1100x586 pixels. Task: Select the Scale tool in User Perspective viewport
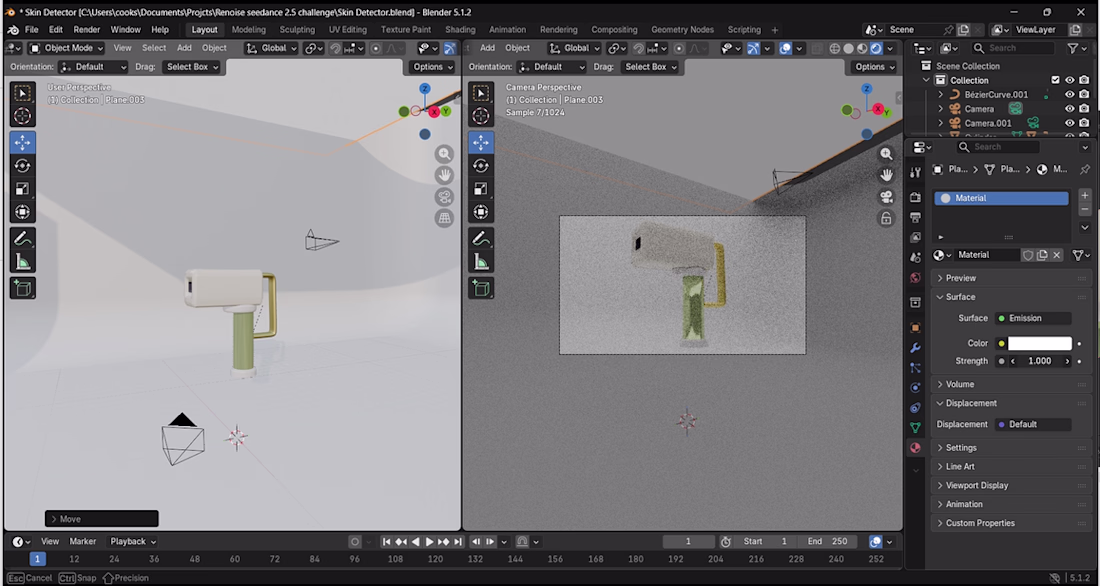pyautogui.click(x=22, y=189)
